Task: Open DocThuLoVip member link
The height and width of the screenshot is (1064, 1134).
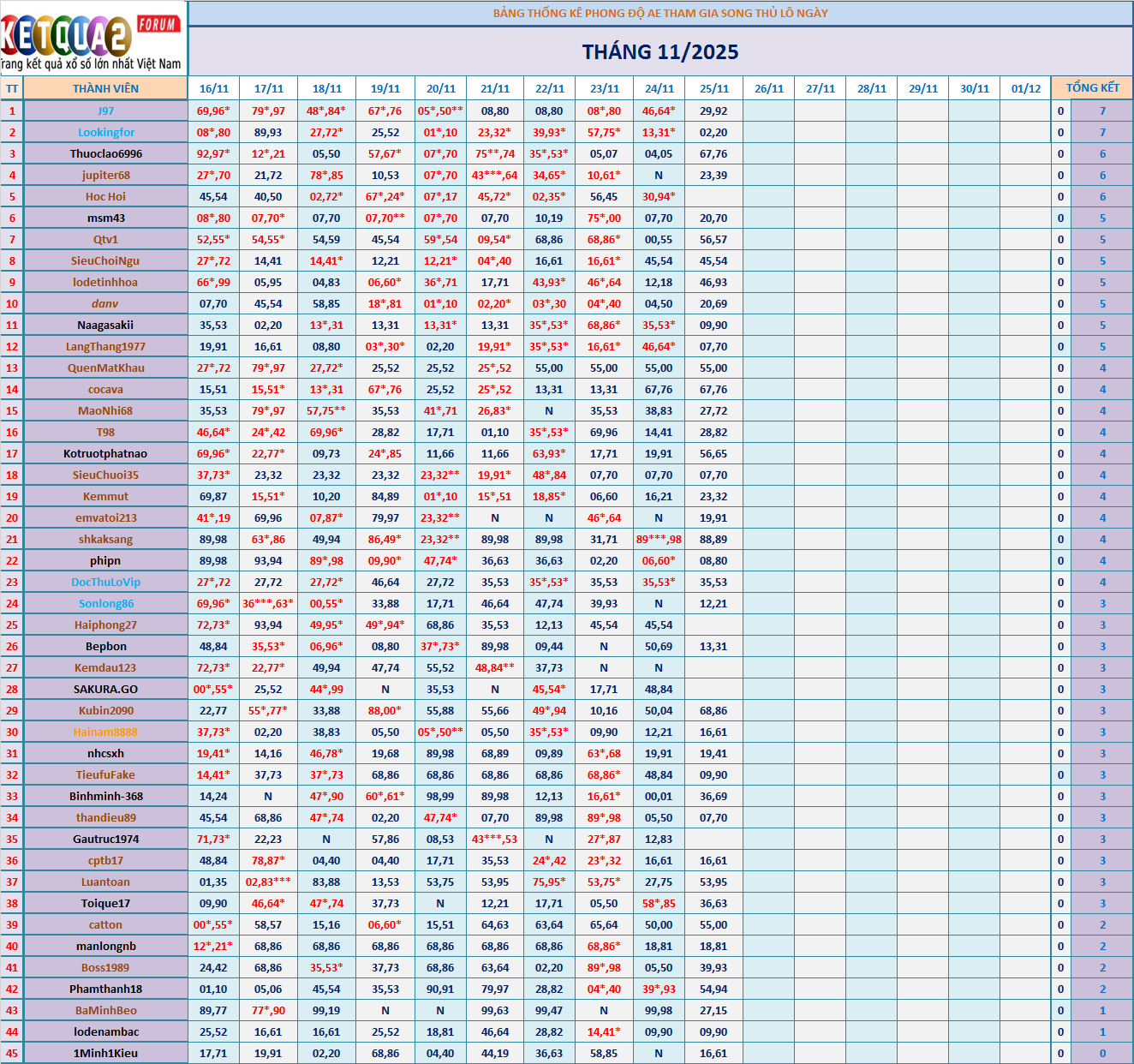Action: tap(105, 582)
